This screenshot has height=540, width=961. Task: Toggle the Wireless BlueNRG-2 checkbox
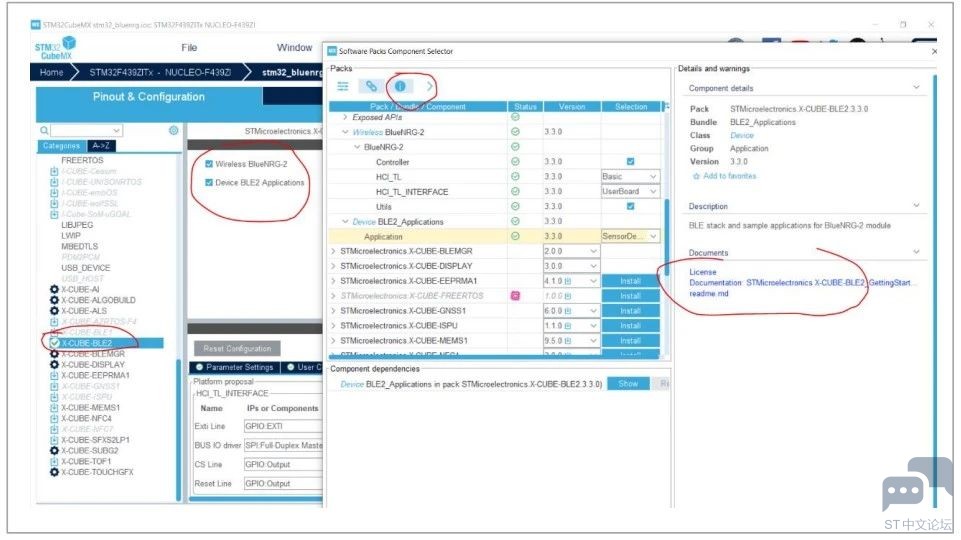pos(209,164)
